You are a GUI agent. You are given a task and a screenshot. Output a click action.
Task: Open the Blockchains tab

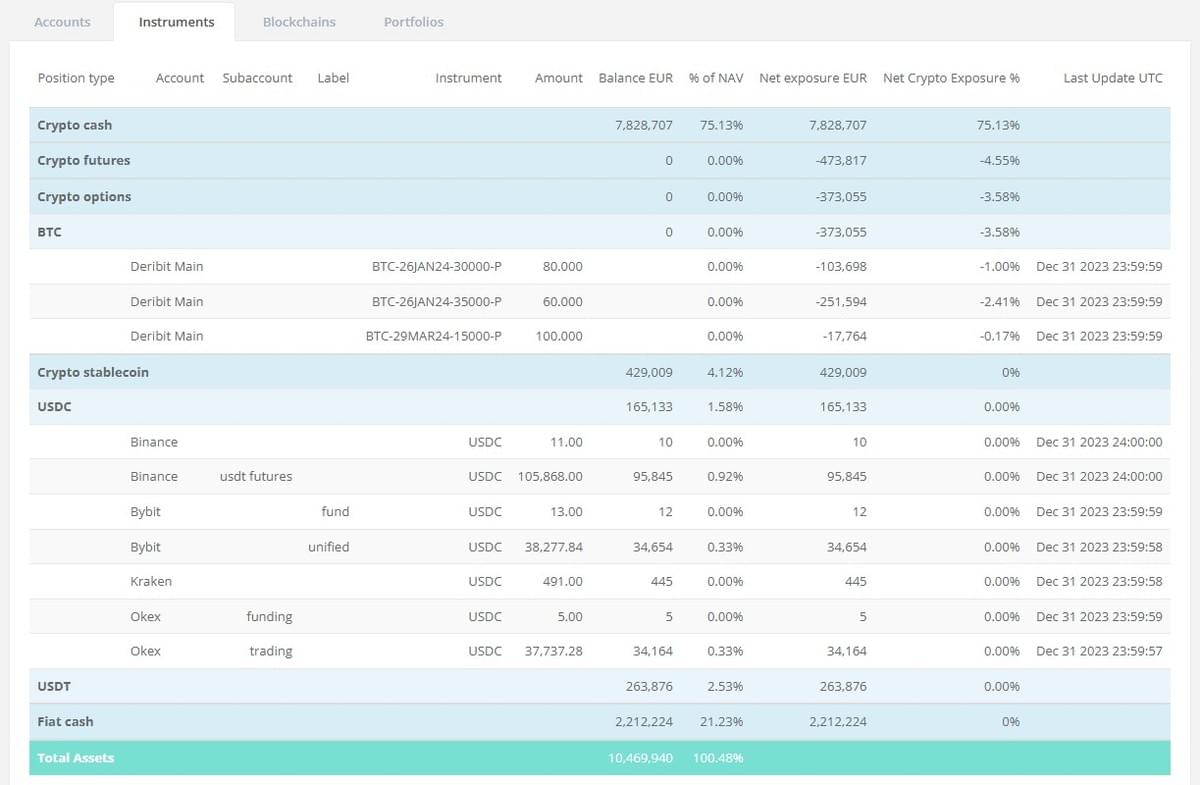point(299,21)
